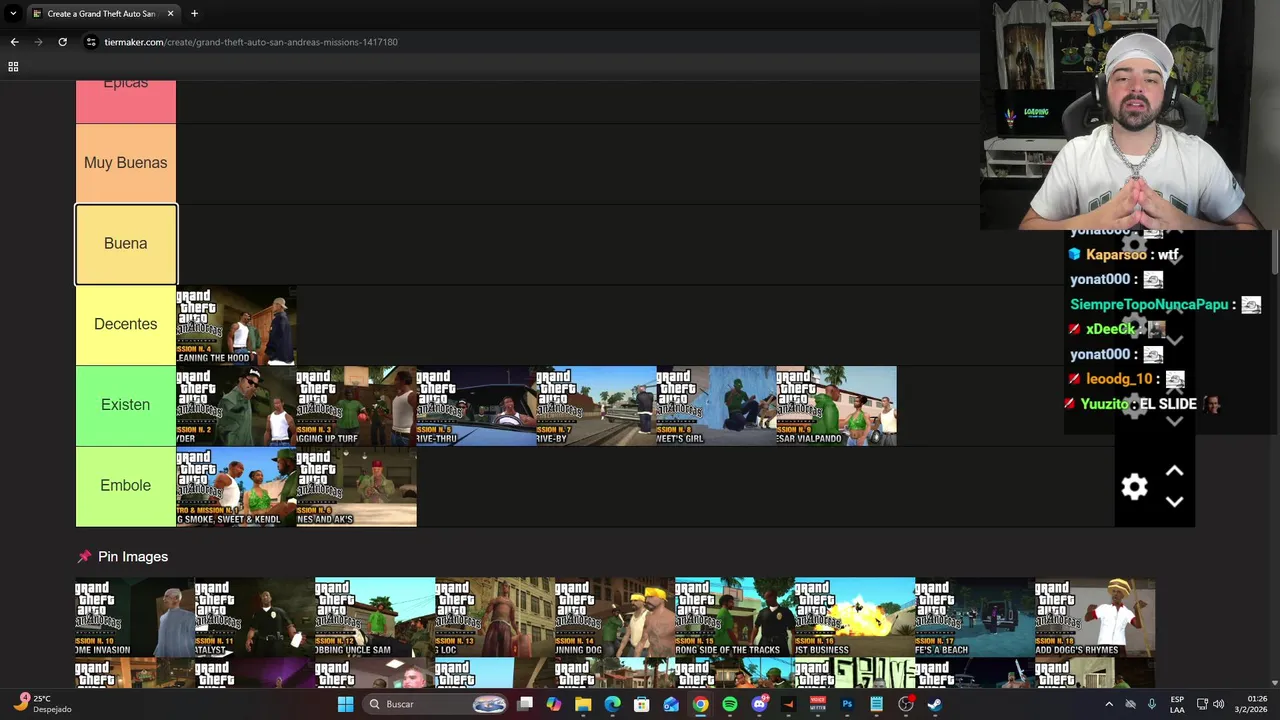Viewport: 1280px width, 720px height.
Task: Open a new browser tab
Action: (194, 14)
